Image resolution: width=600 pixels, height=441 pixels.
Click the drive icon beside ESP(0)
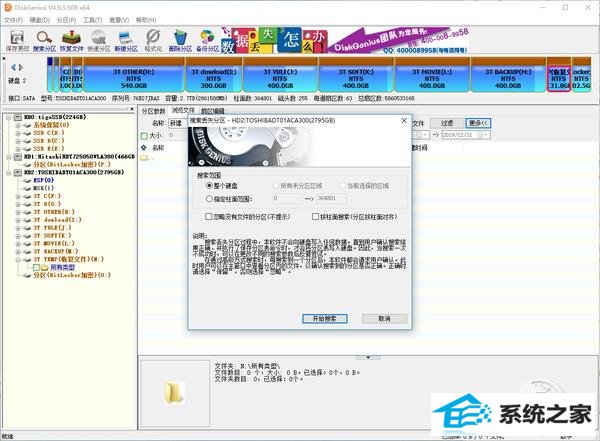click(27, 180)
